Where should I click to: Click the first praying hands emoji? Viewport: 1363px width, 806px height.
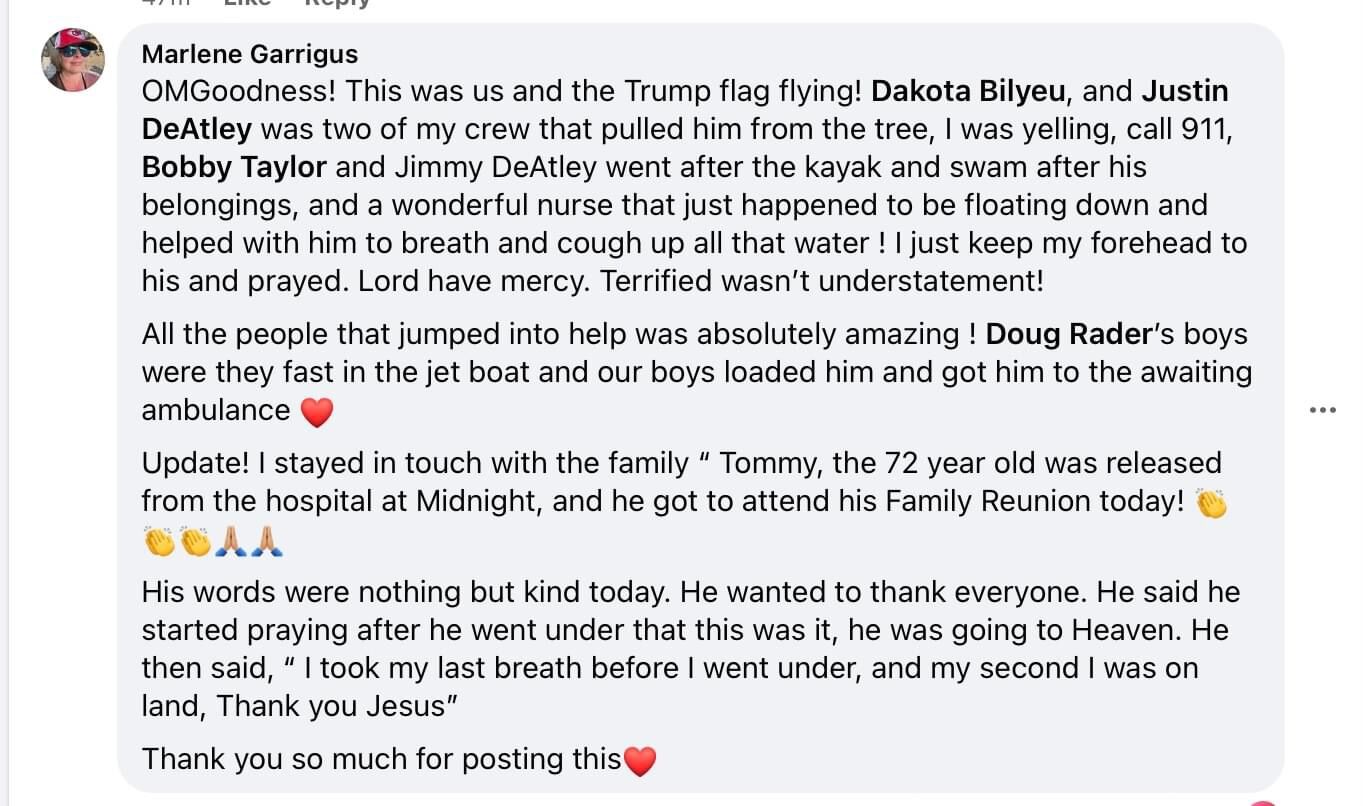(232, 541)
